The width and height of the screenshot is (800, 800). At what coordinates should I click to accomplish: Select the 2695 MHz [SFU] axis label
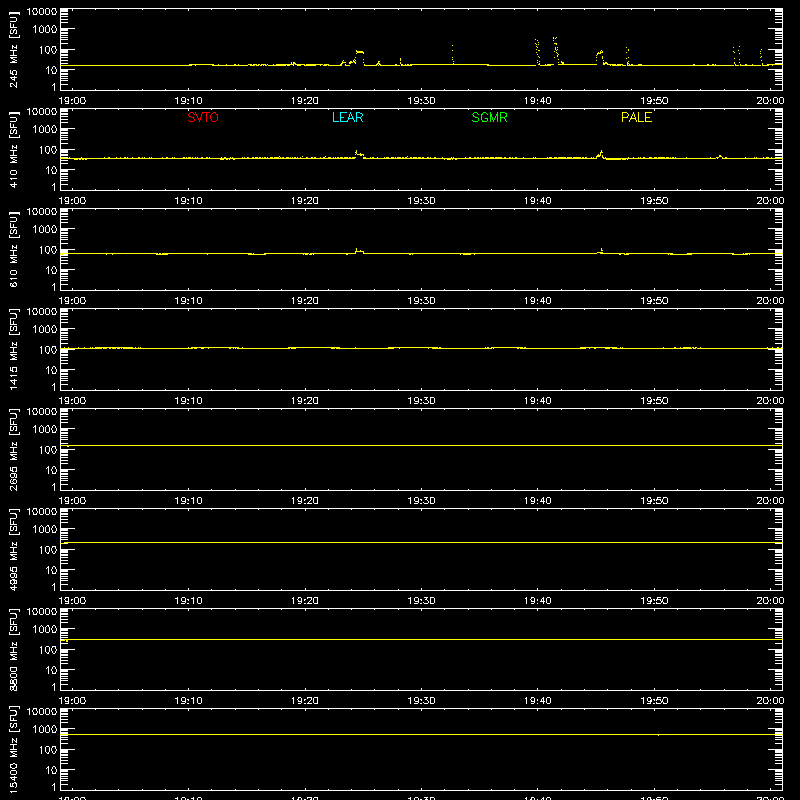13,450
